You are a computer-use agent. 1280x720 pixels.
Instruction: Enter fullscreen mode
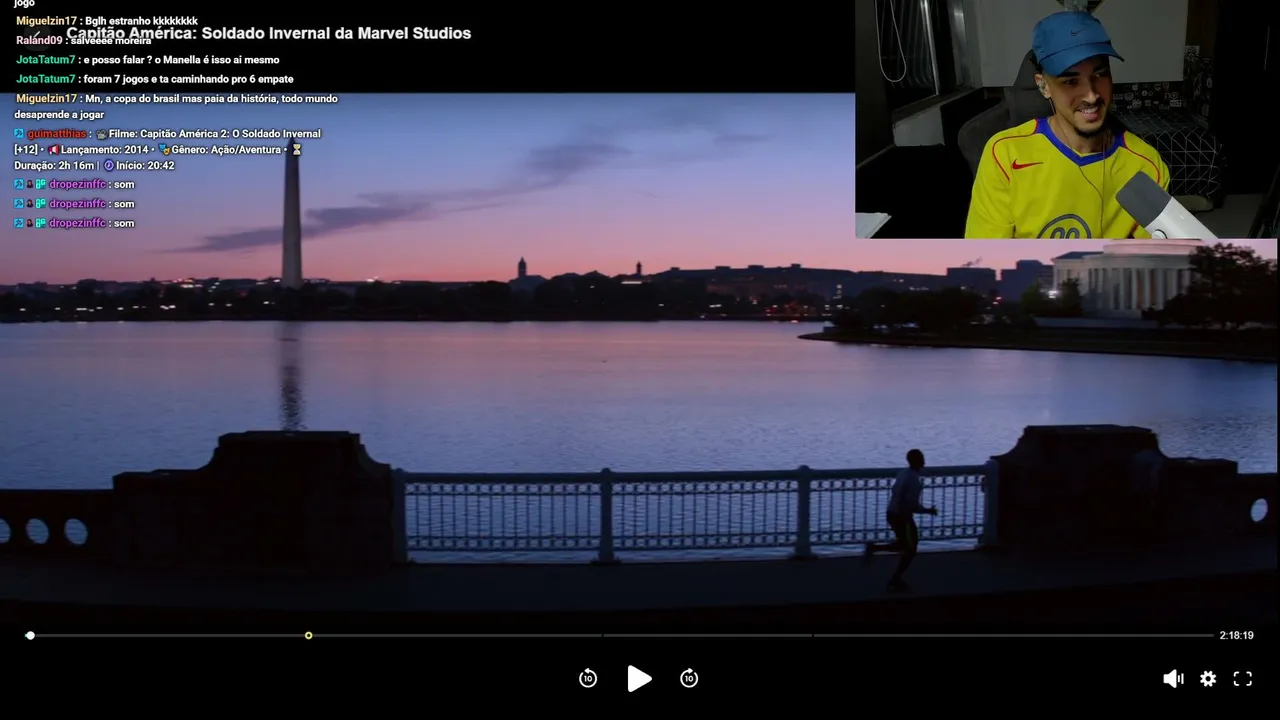tap(1243, 679)
